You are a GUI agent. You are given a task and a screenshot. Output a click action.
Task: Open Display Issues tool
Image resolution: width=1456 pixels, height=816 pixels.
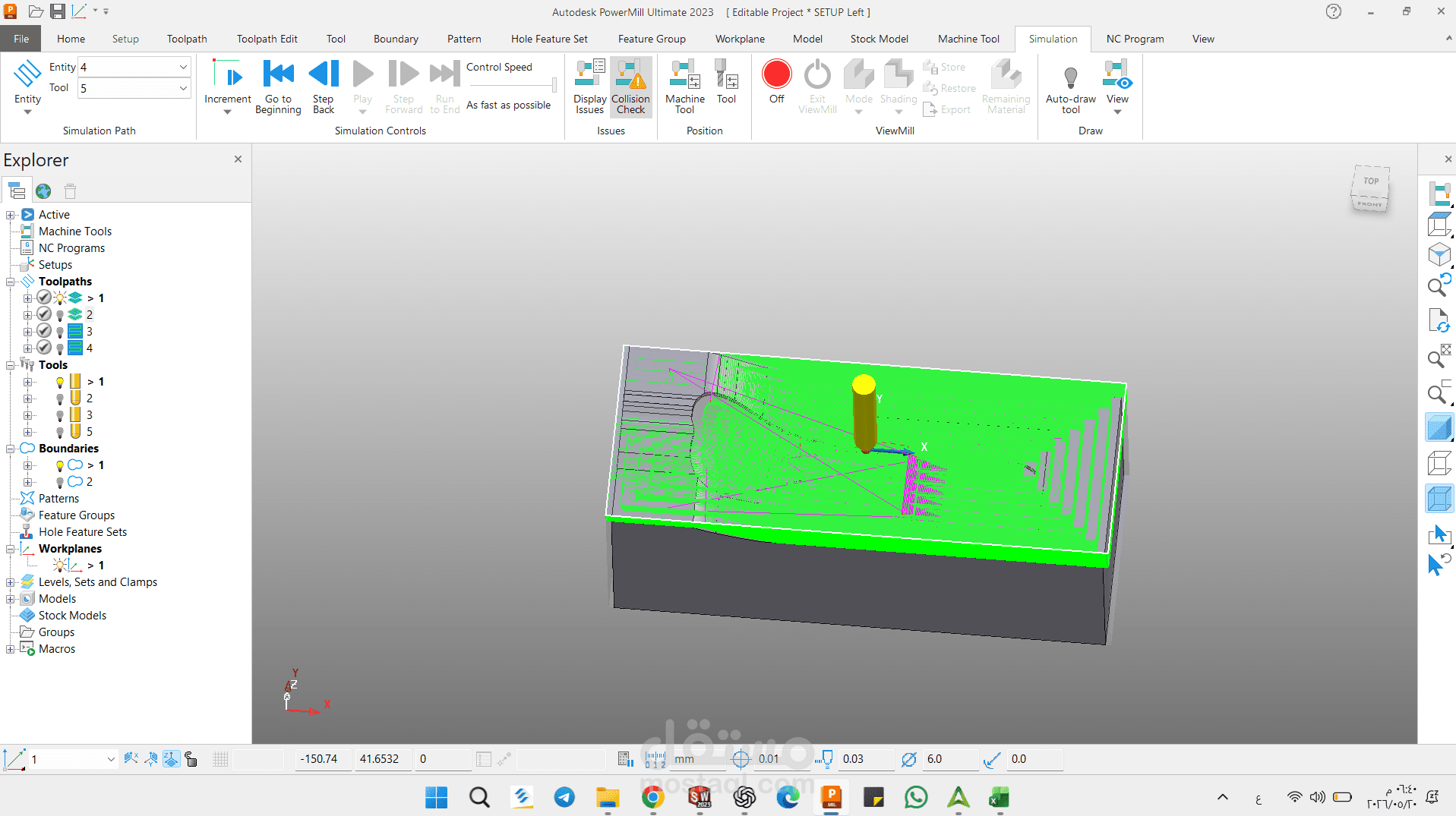click(589, 87)
